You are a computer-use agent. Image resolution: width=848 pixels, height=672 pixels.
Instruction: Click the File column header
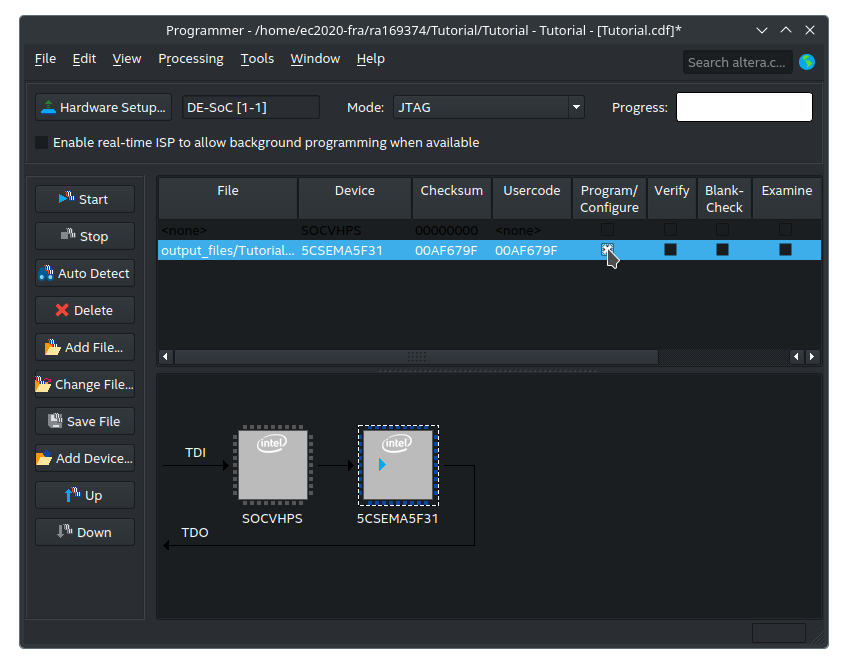228,198
